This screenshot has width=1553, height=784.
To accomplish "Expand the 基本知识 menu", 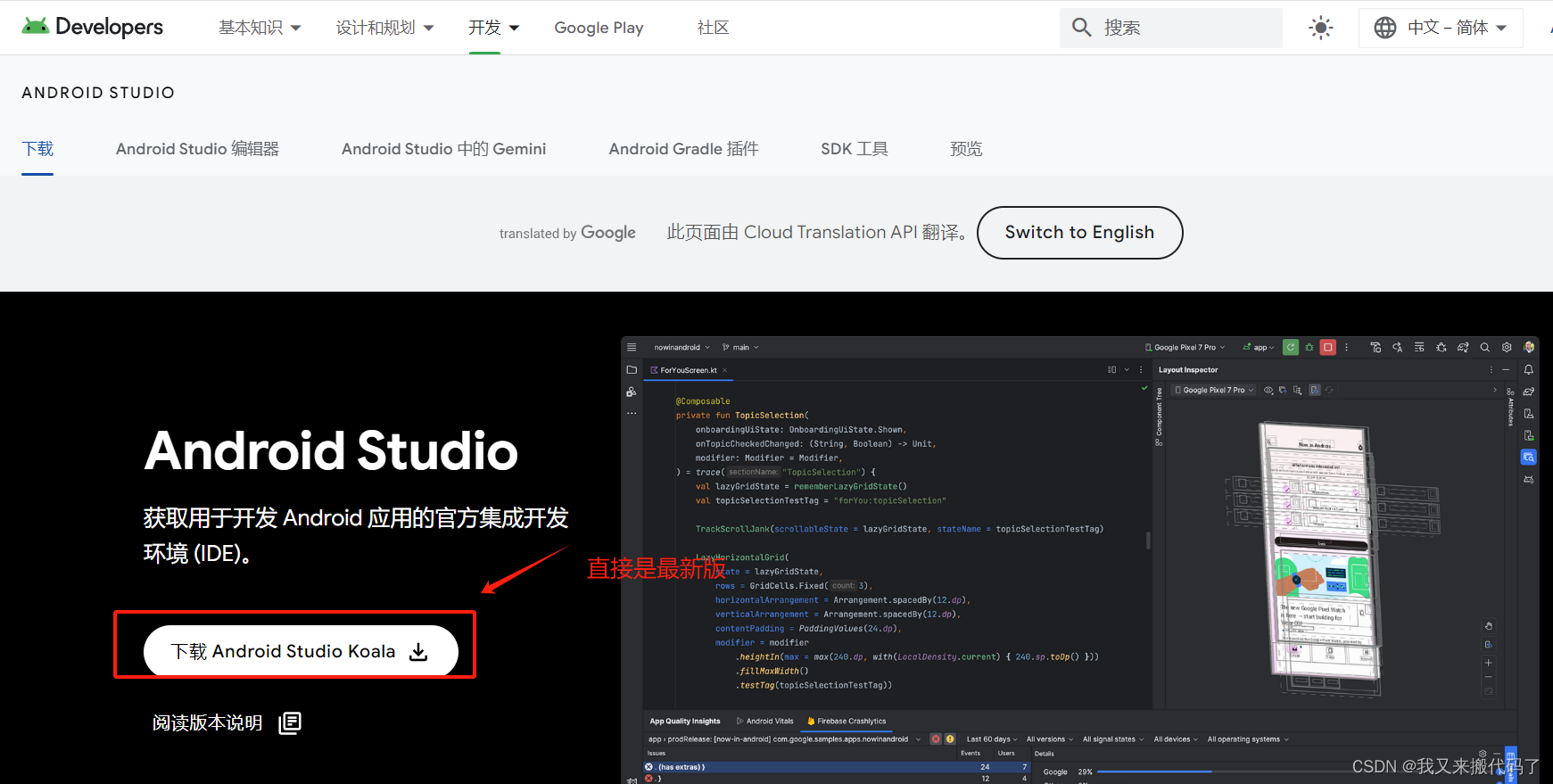I will (260, 28).
